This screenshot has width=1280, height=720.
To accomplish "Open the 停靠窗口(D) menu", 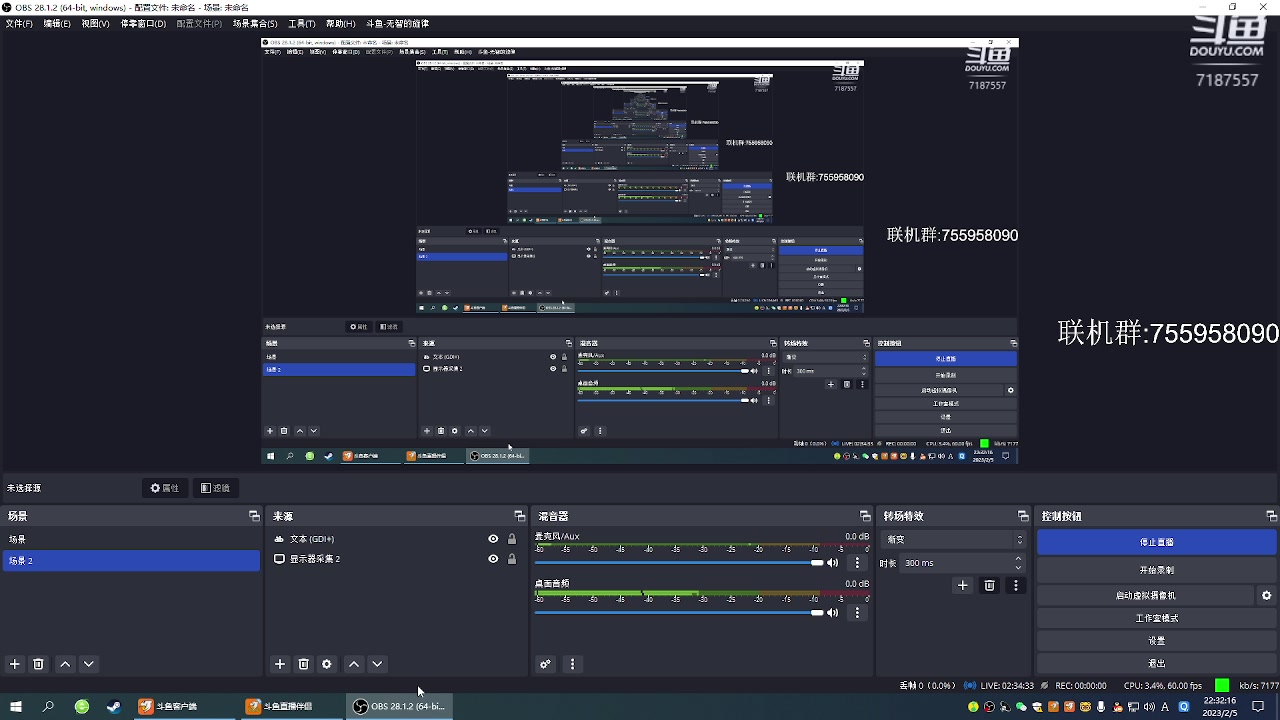I will (x=143, y=23).
